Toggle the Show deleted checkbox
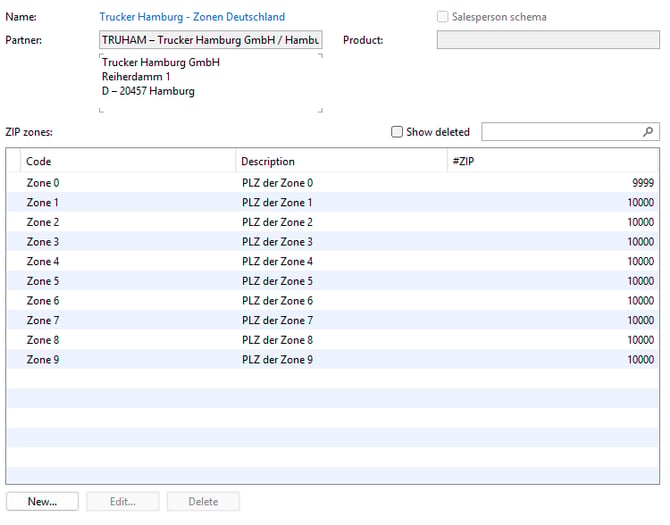Image resolution: width=670 pixels, height=525 pixels. click(397, 132)
